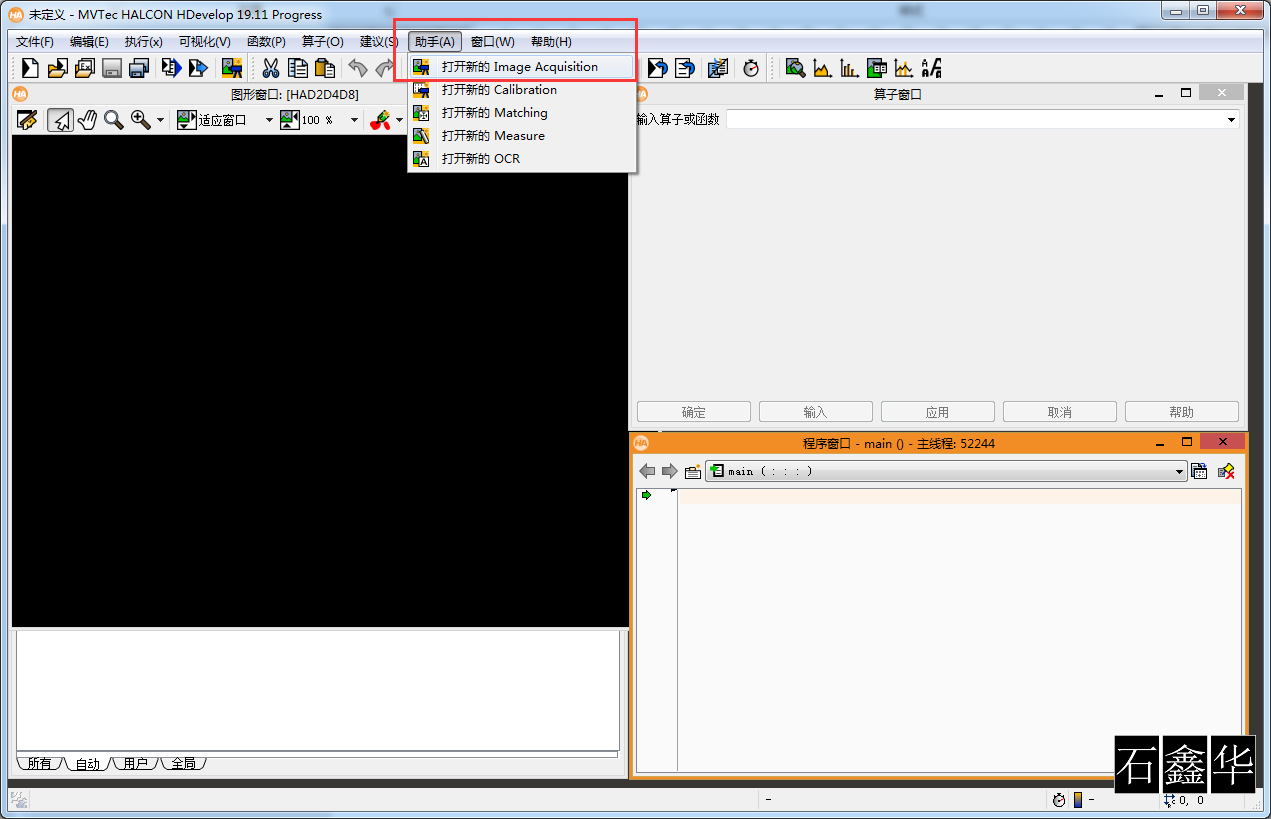This screenshot has width=1271, height=819.
Task: Select 打开新的 Matching menu entry
Action: point(521,113)
